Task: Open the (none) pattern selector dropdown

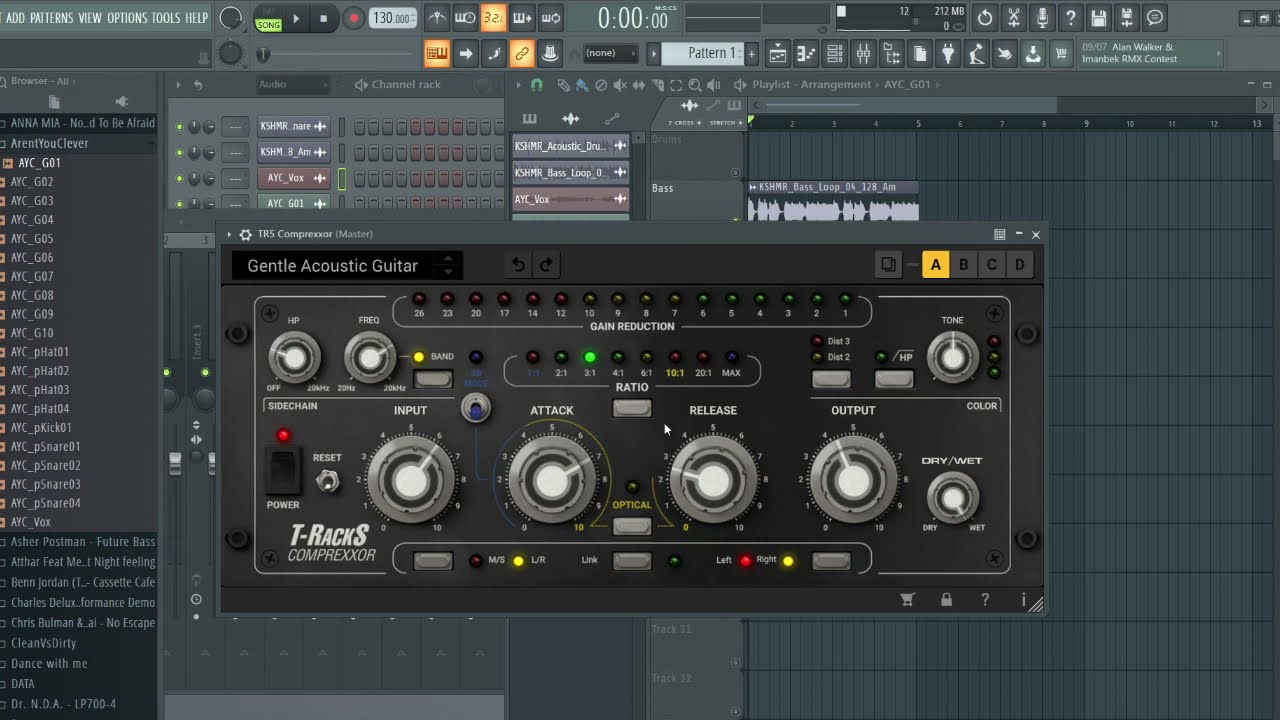Action: tap(609, 54)
